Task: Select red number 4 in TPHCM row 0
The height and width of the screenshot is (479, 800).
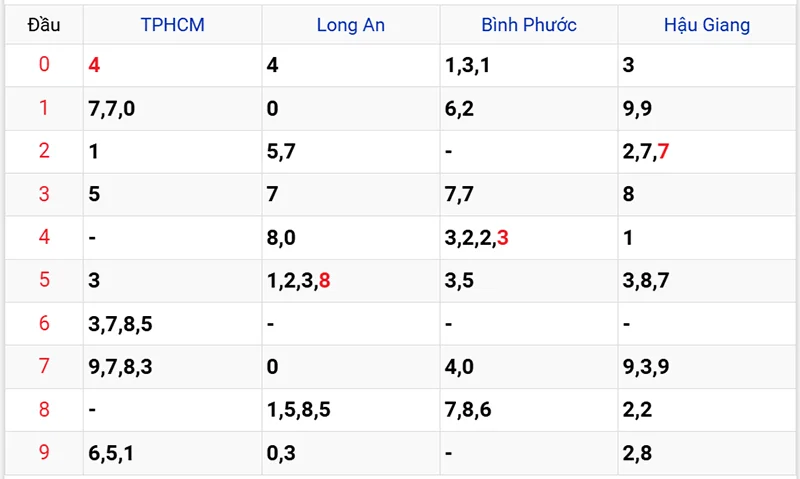Action: (94, 66)
